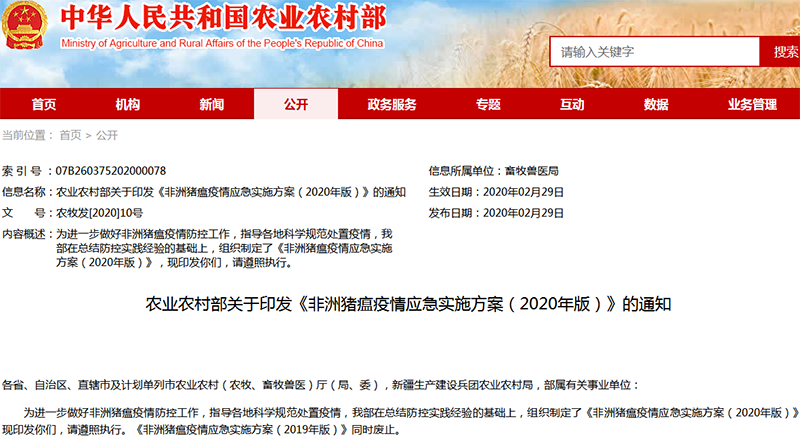Screen dimensions: 800x438
Task: Click the English ministry name subtitle
Action: [x=222, y=43]
